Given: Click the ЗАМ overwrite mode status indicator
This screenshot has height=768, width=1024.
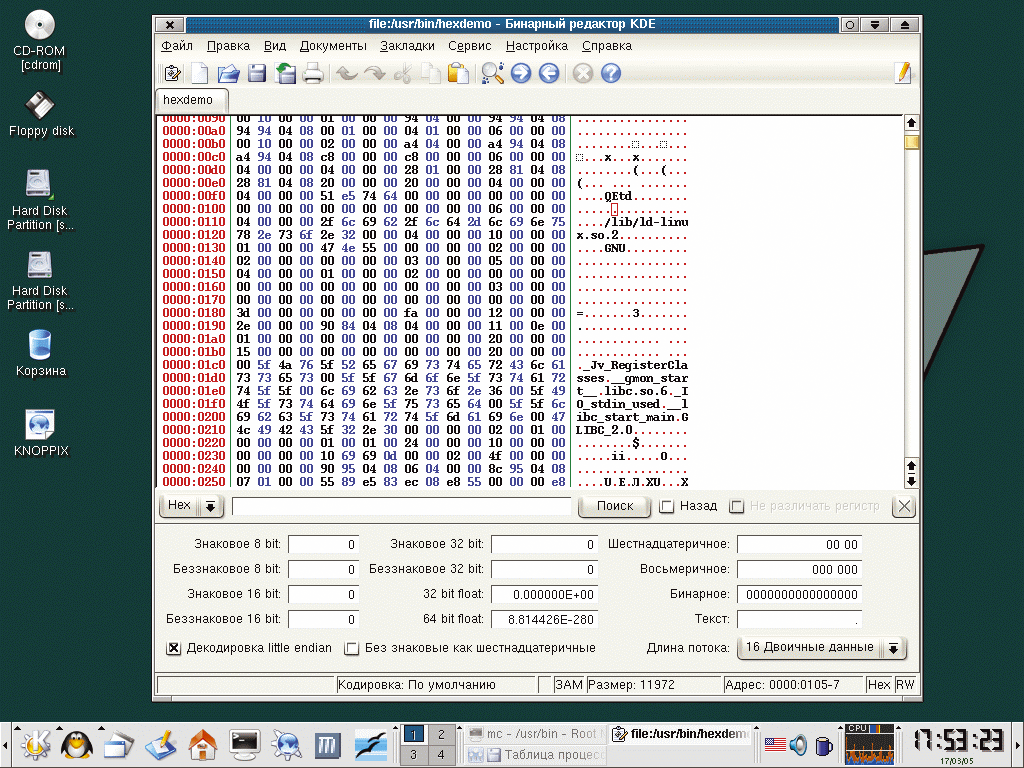Looking at the screenshot, I should [568, 684].
